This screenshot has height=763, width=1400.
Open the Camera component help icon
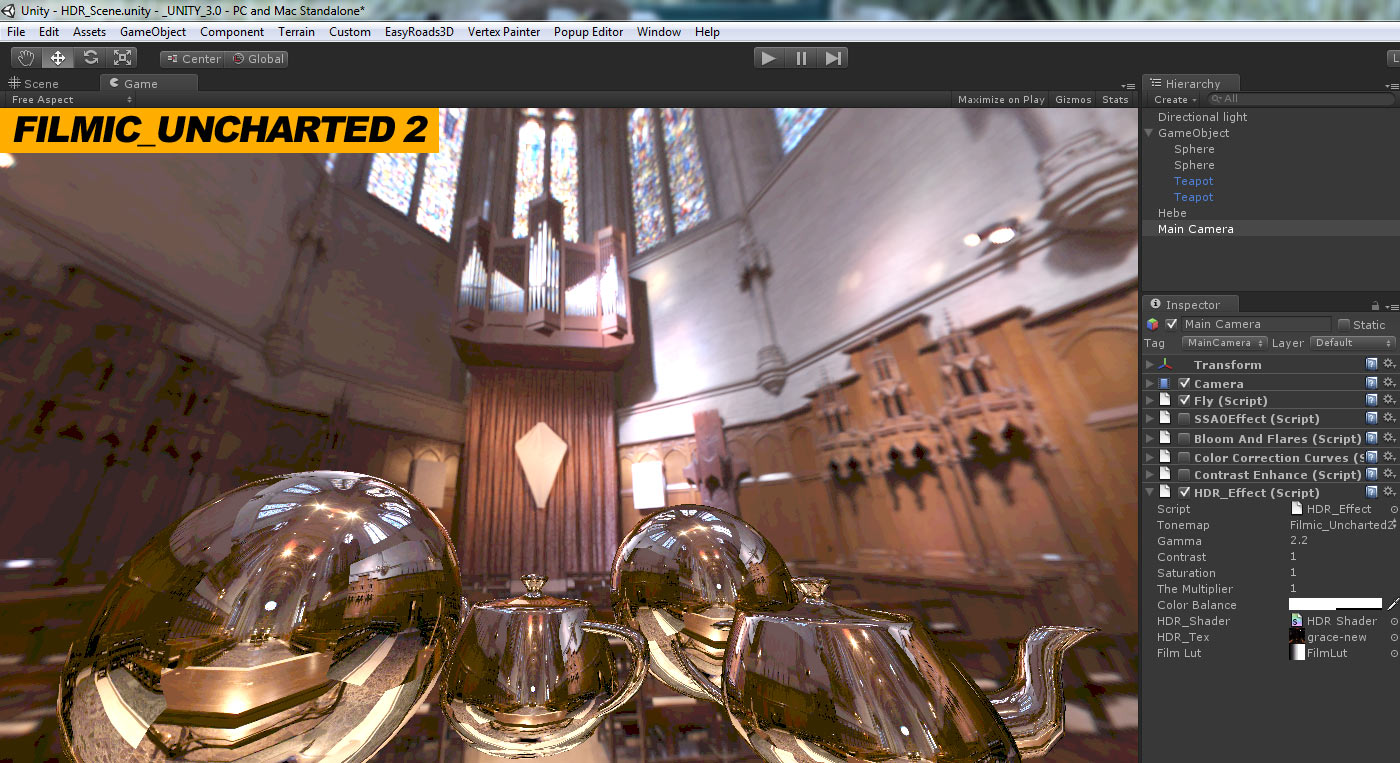click(1372, 383)
